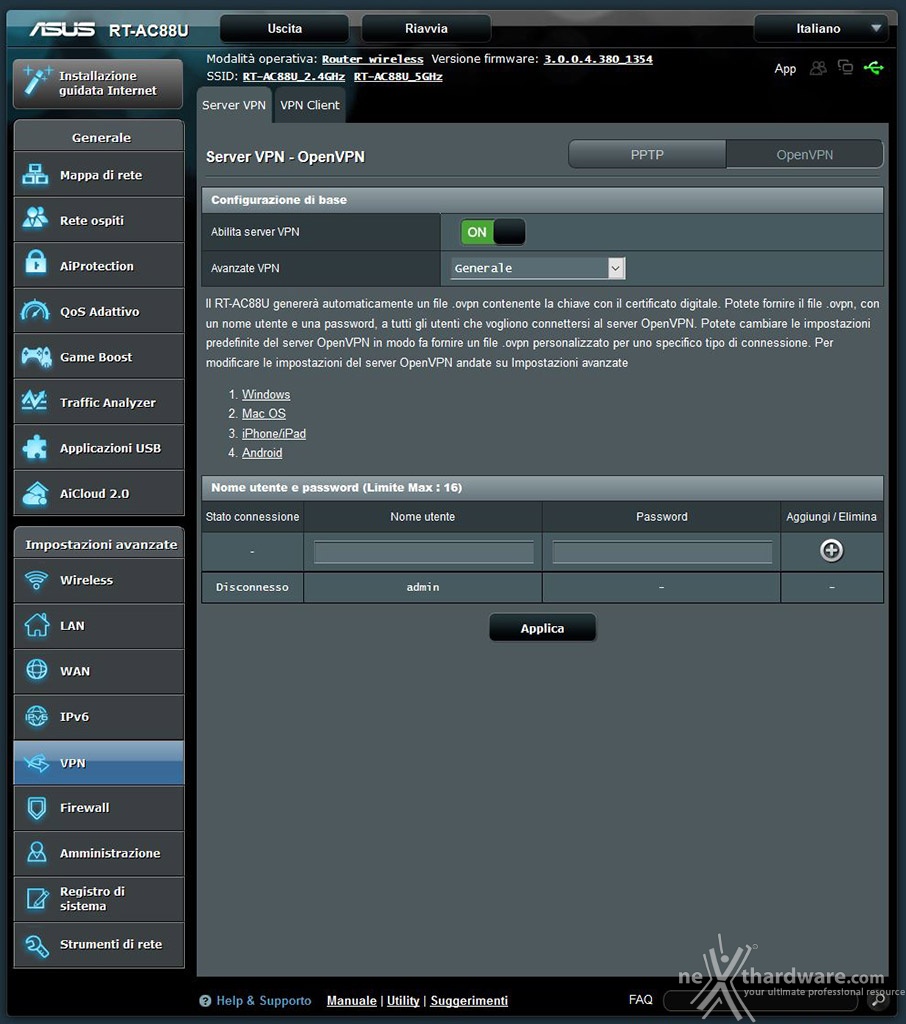This screenshot has height=1024, width=906.
Task: Switch to the VPN Client tab
Action: pyautogui.click(x=310, y=105)
